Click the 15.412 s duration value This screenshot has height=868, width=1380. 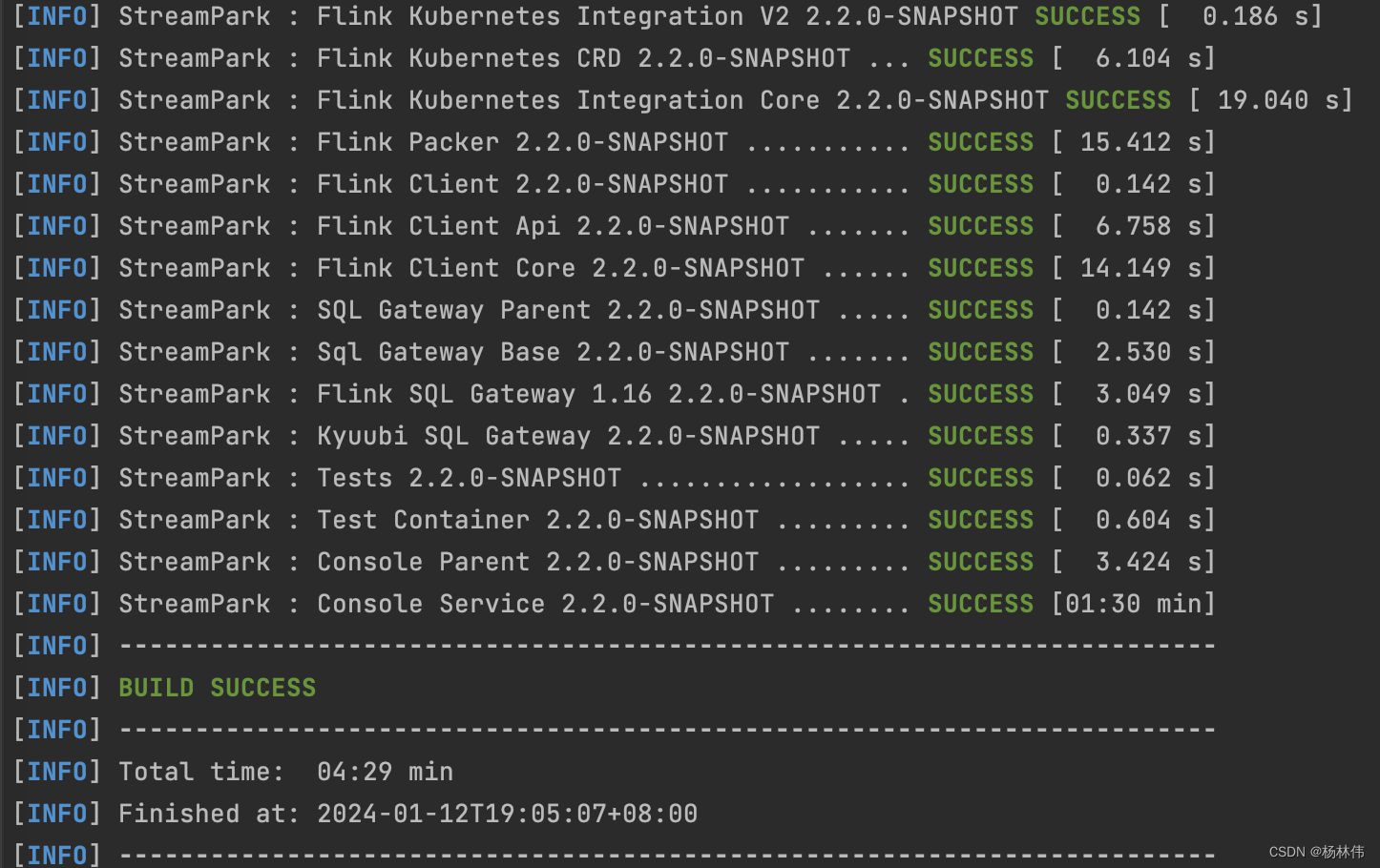(x=1141, y=142)
